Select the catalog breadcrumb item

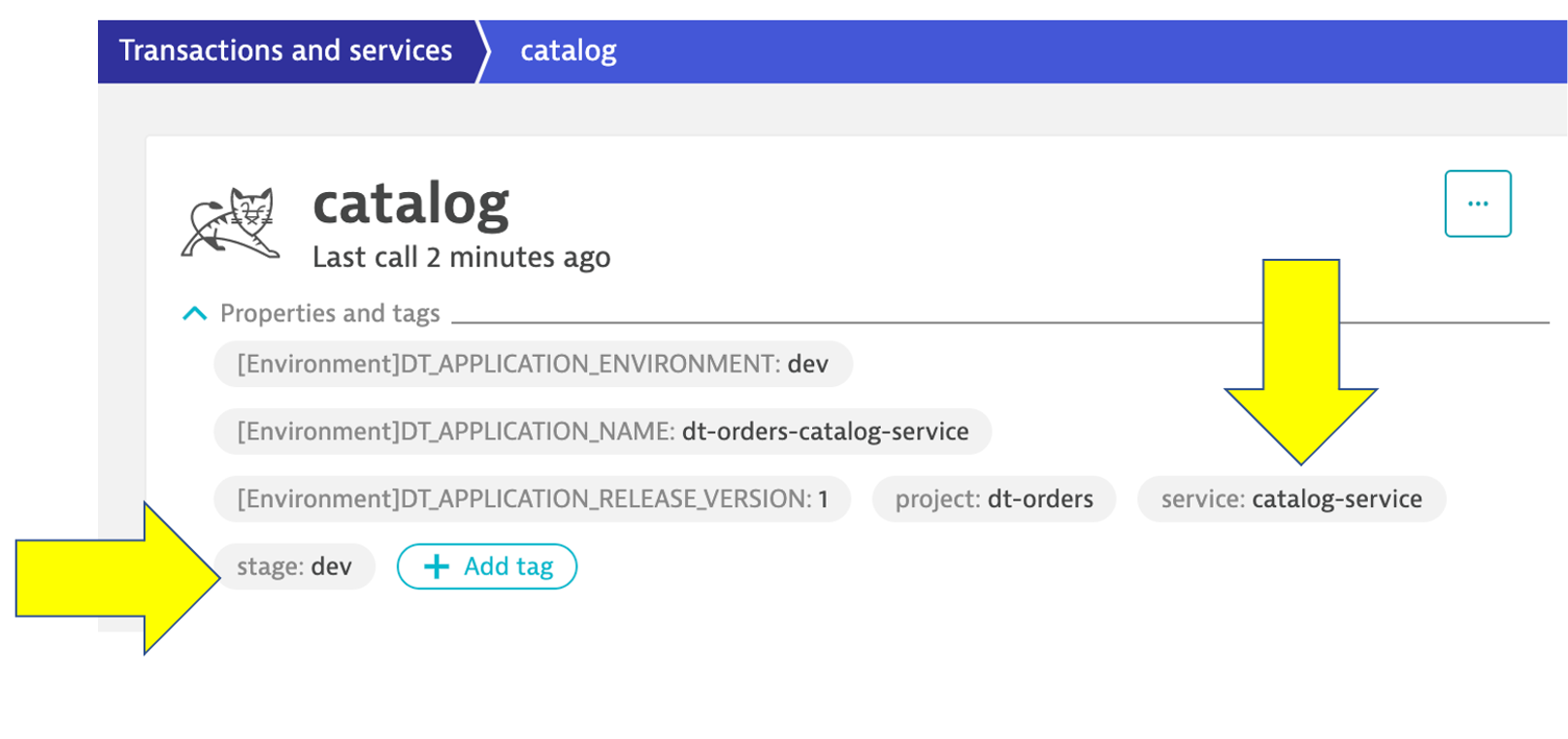[568, 50]
